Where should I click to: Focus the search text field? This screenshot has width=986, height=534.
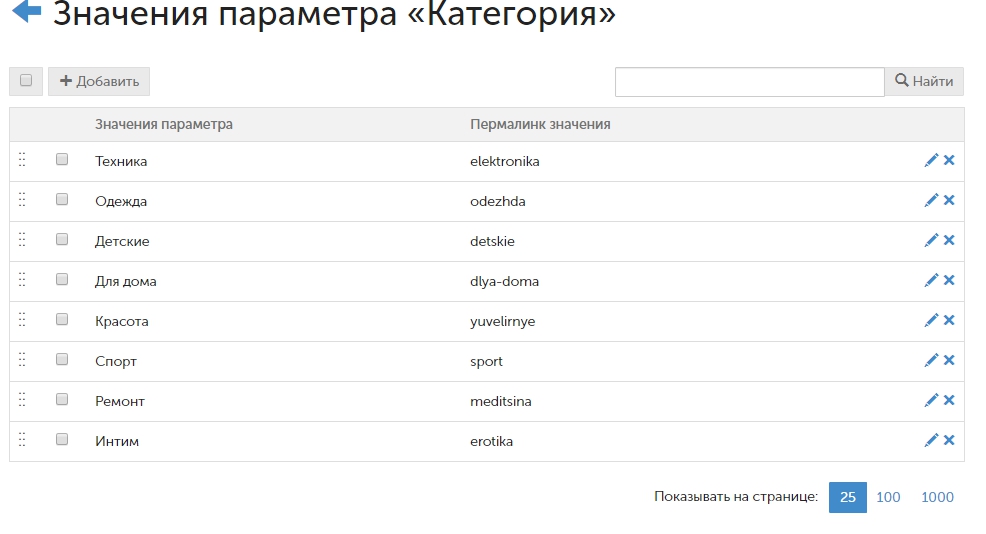click(x=749, y=82)
